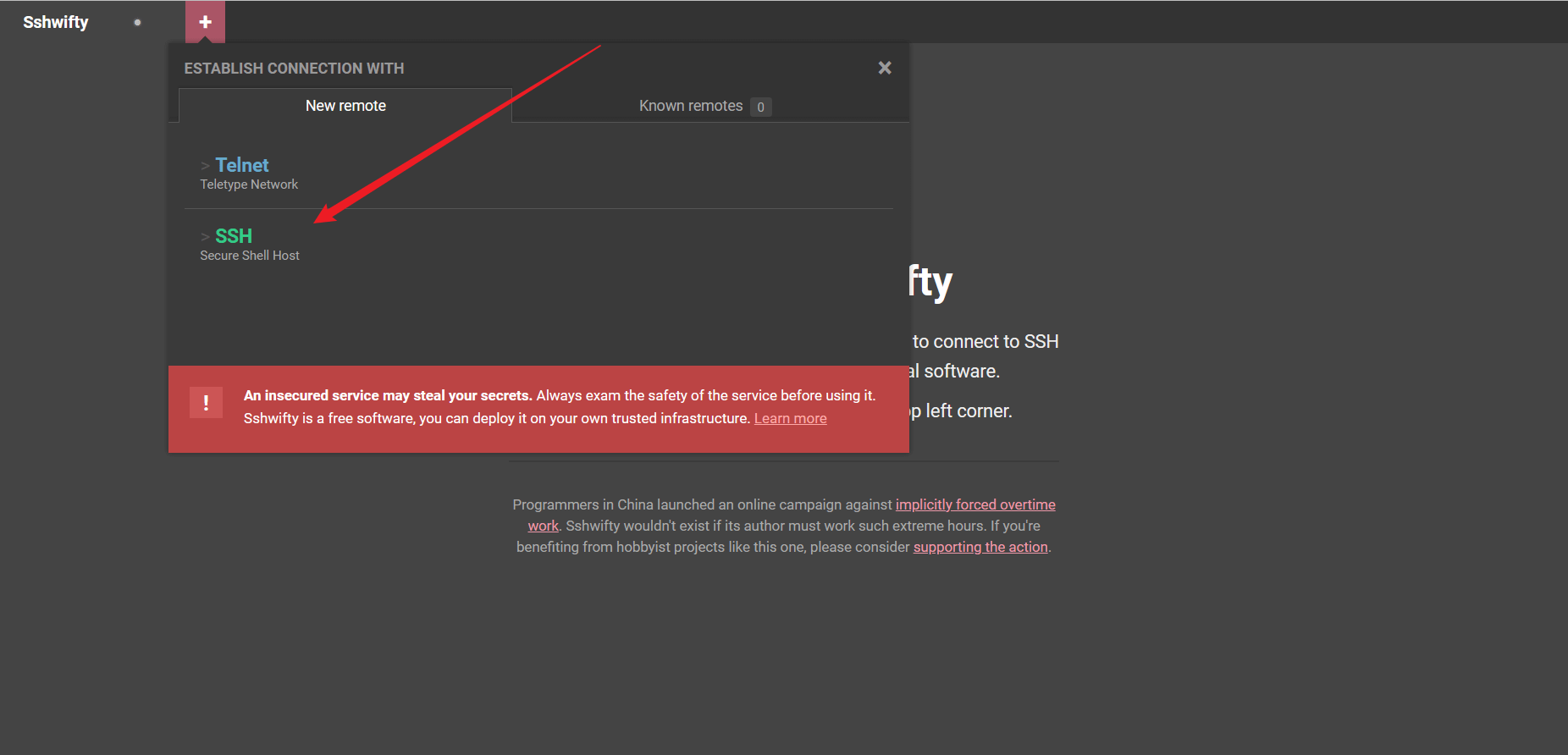Image resolution: width=1568 pixels, height=755 pixels.
Task: Choose the Telnet connection type
Action: tap(241, 165)
